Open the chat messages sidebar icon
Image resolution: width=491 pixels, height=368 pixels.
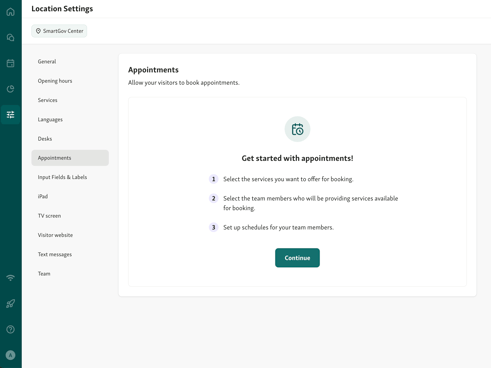pyautogui.click(x=11, y=37)
